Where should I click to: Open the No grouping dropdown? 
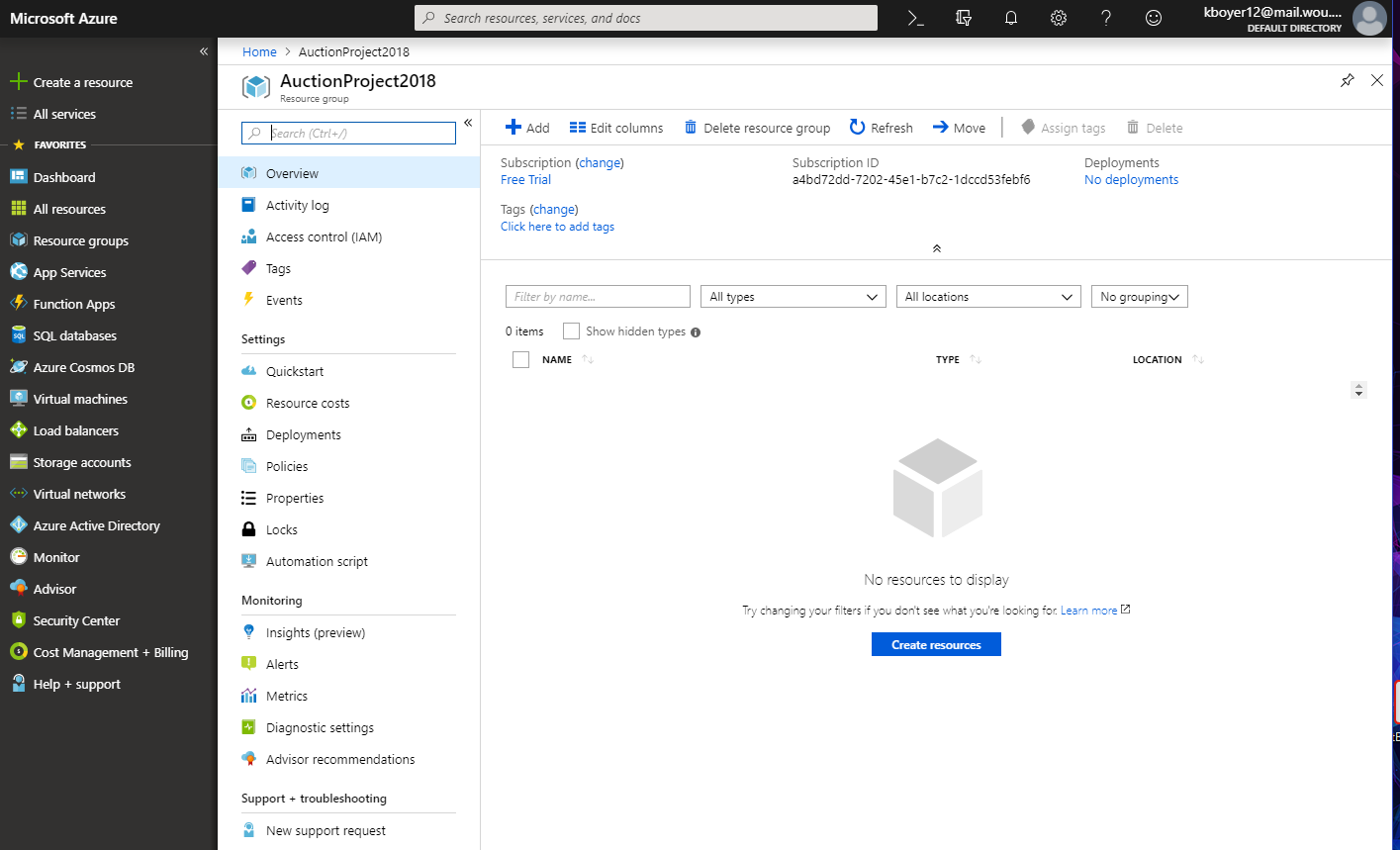tap(1140, 297)
